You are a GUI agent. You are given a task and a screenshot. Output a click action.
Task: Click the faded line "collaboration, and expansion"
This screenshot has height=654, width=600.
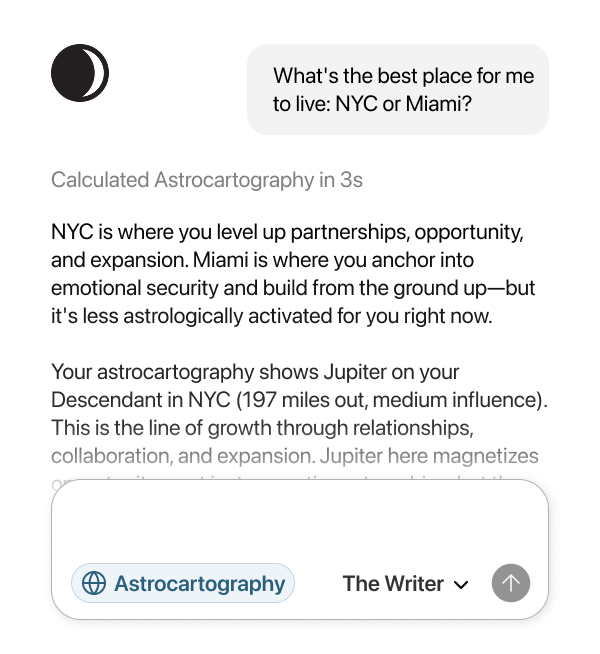click(x=295, y=456)
